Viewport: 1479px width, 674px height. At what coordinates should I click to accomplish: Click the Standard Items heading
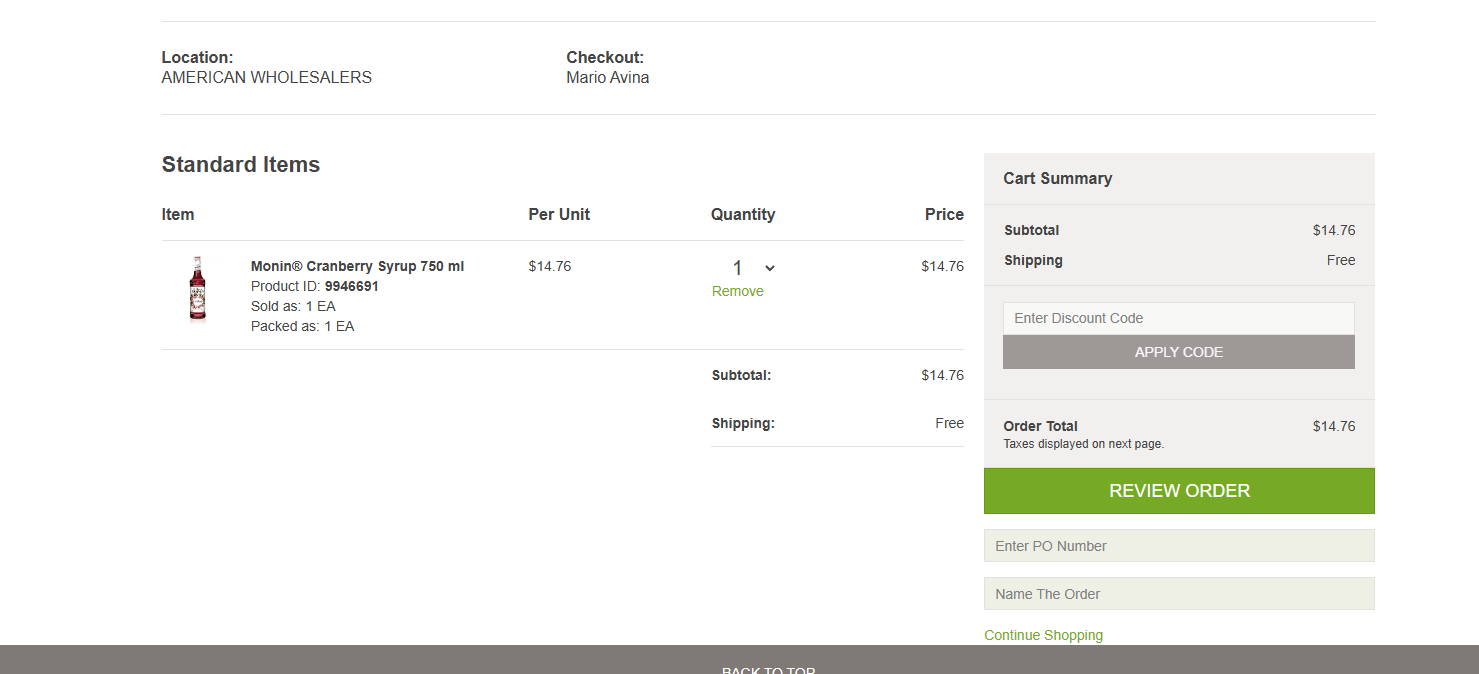[x=241, y=165]
